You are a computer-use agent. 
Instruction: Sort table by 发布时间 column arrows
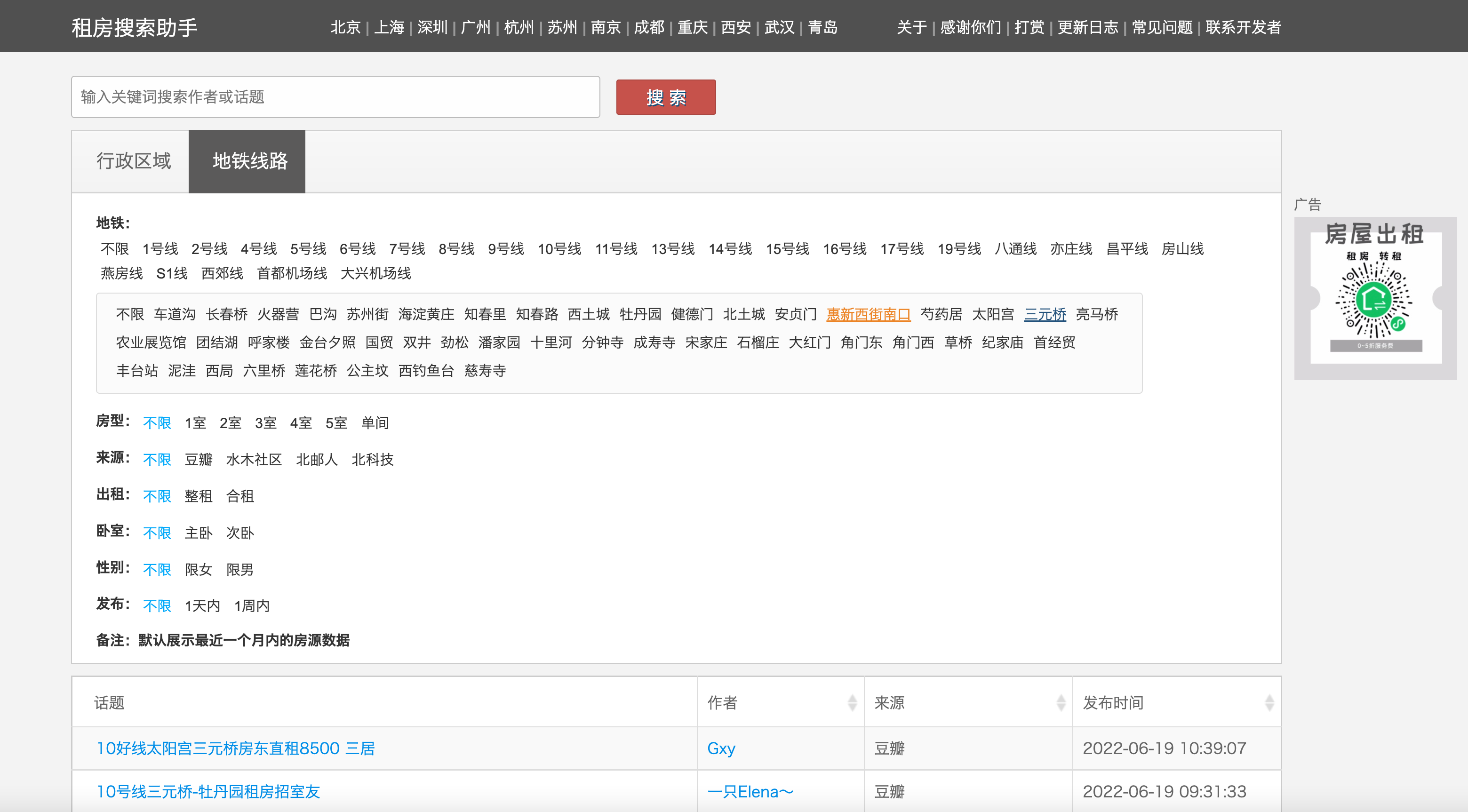click(x=1269, y=702)
